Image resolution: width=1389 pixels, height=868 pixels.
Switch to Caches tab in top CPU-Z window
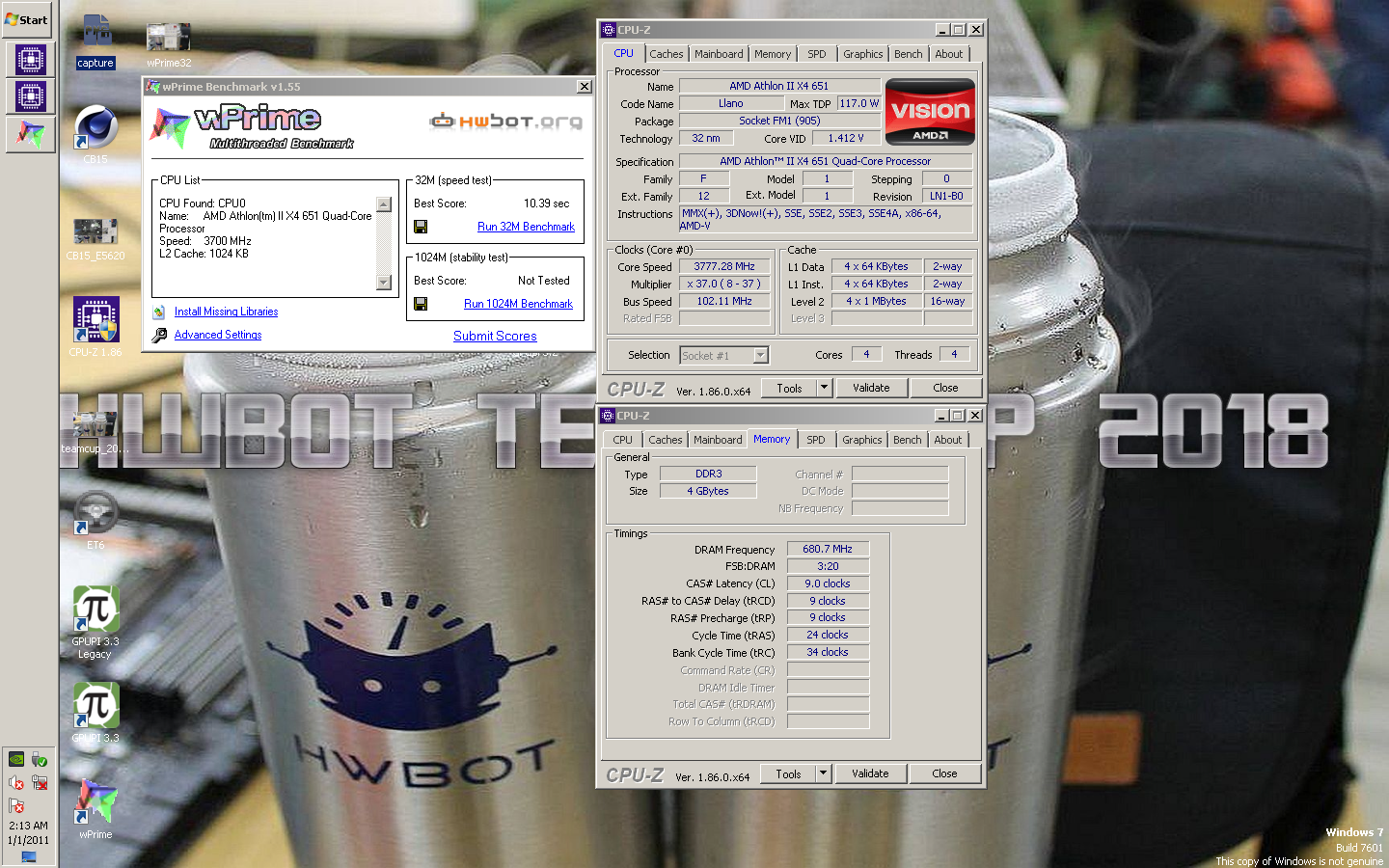point(666,54)
